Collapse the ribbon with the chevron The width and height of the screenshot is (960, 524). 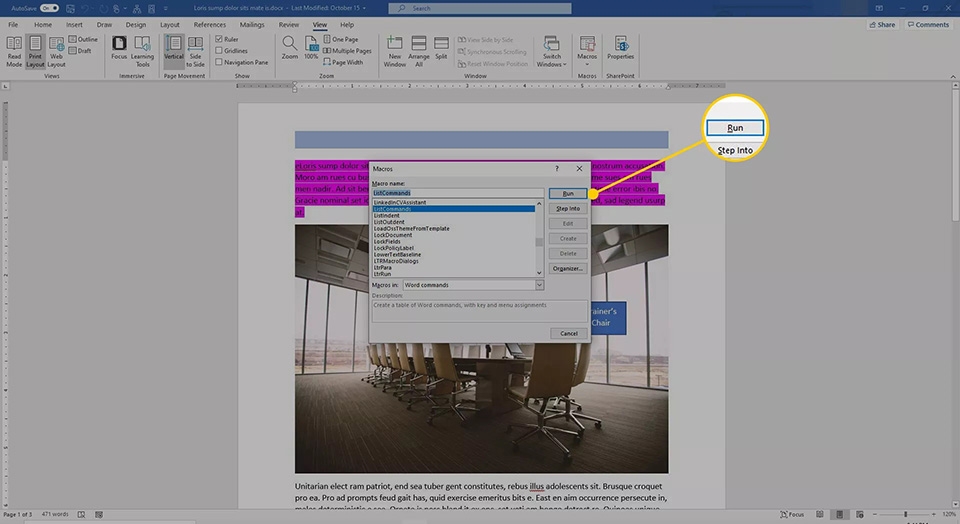pos(953,77)
